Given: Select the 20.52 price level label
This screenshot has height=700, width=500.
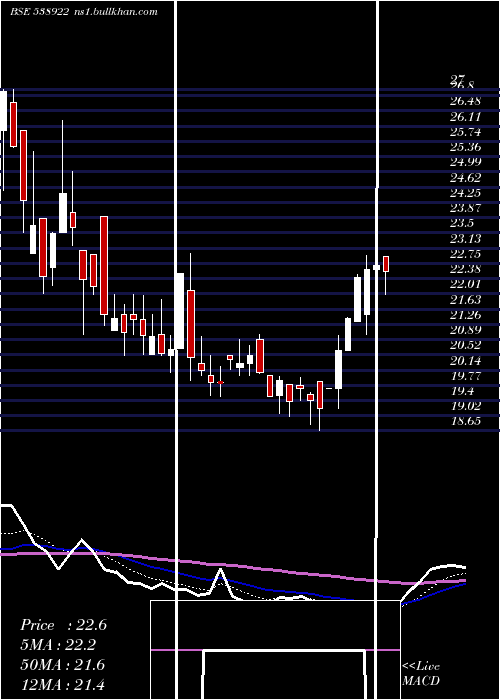Looking at the screenshot, I should (465, 345).
